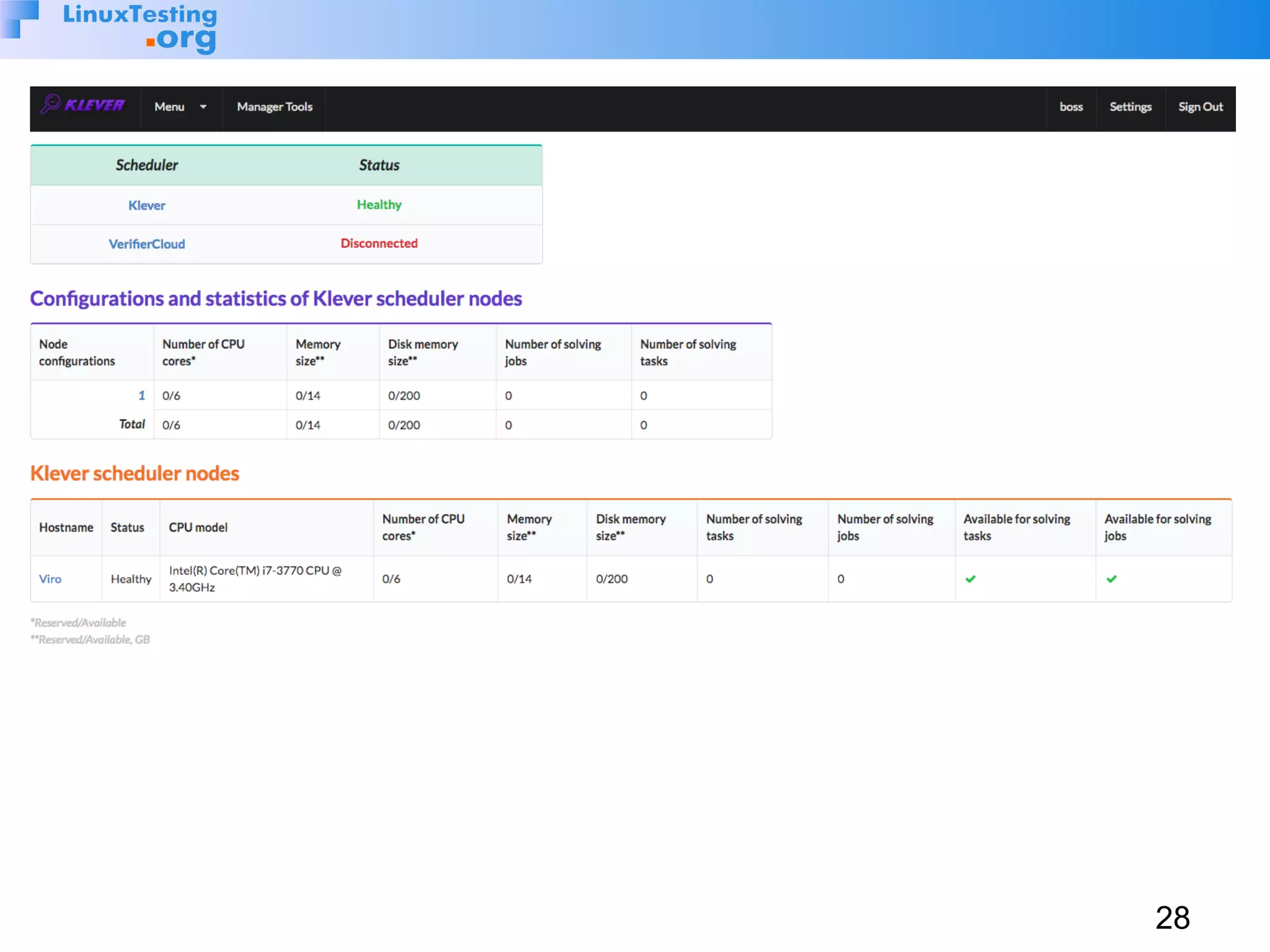Click the LinuxTesting.org logo

tap(139, 28)
